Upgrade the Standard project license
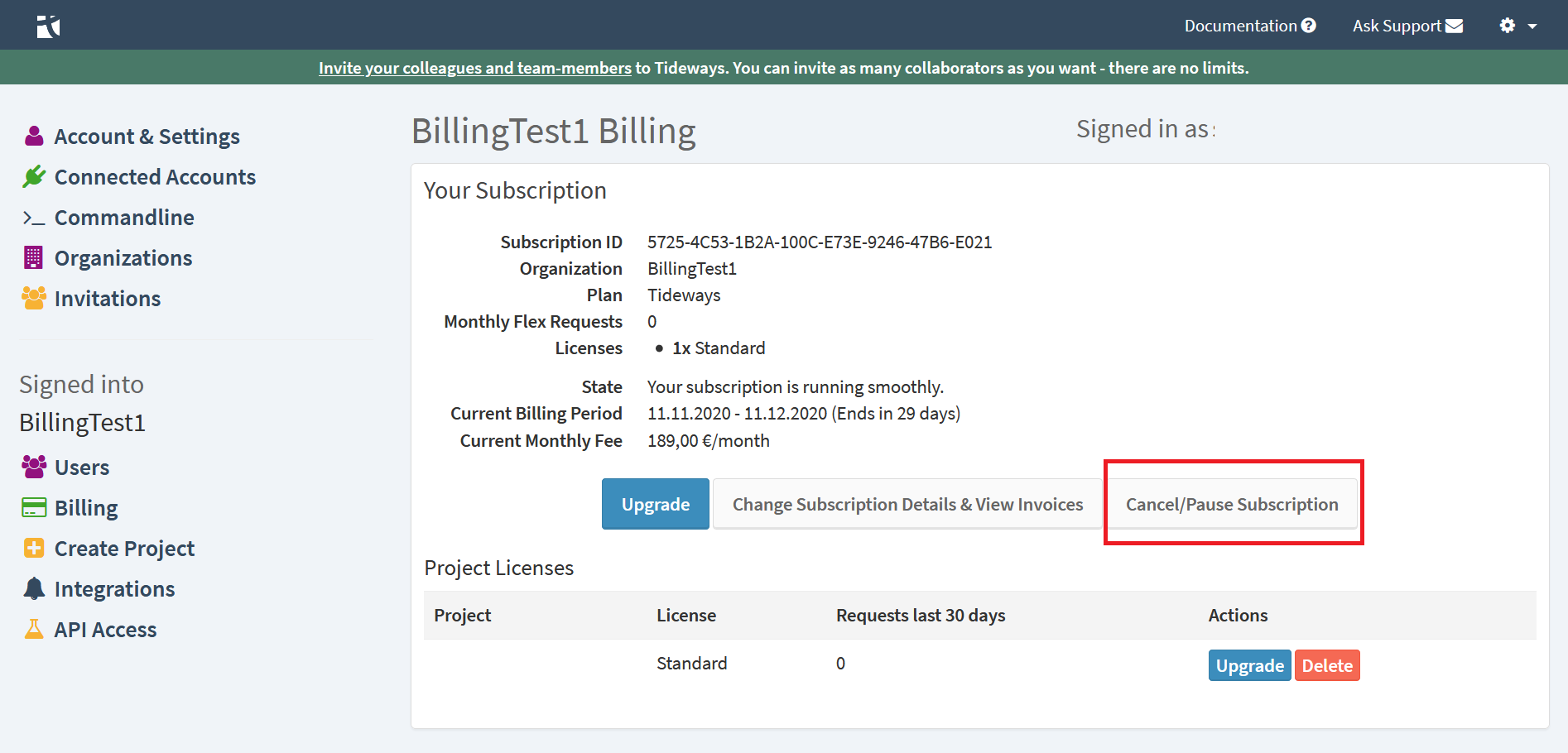 pyautogui.click(x=1249, y=665)
